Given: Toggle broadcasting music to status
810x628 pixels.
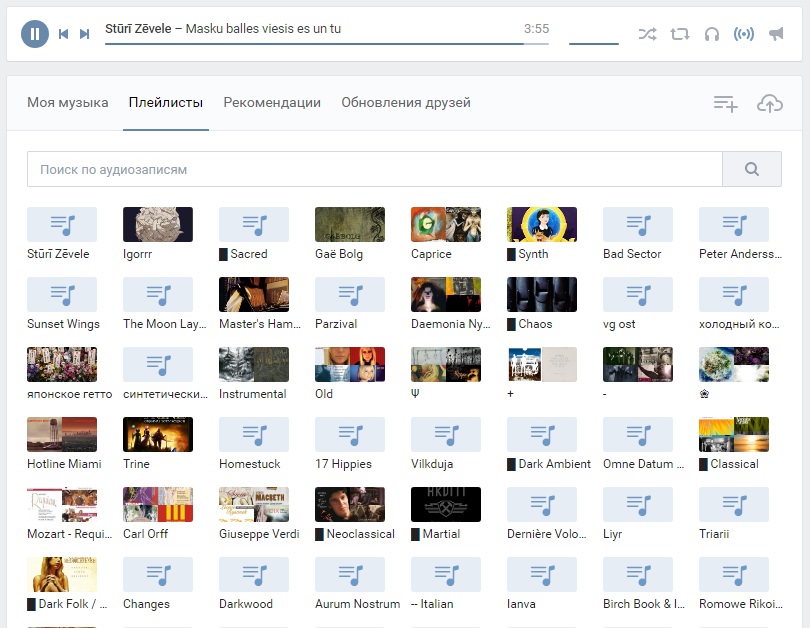Looking at the screenshot, I should (744, 34).
